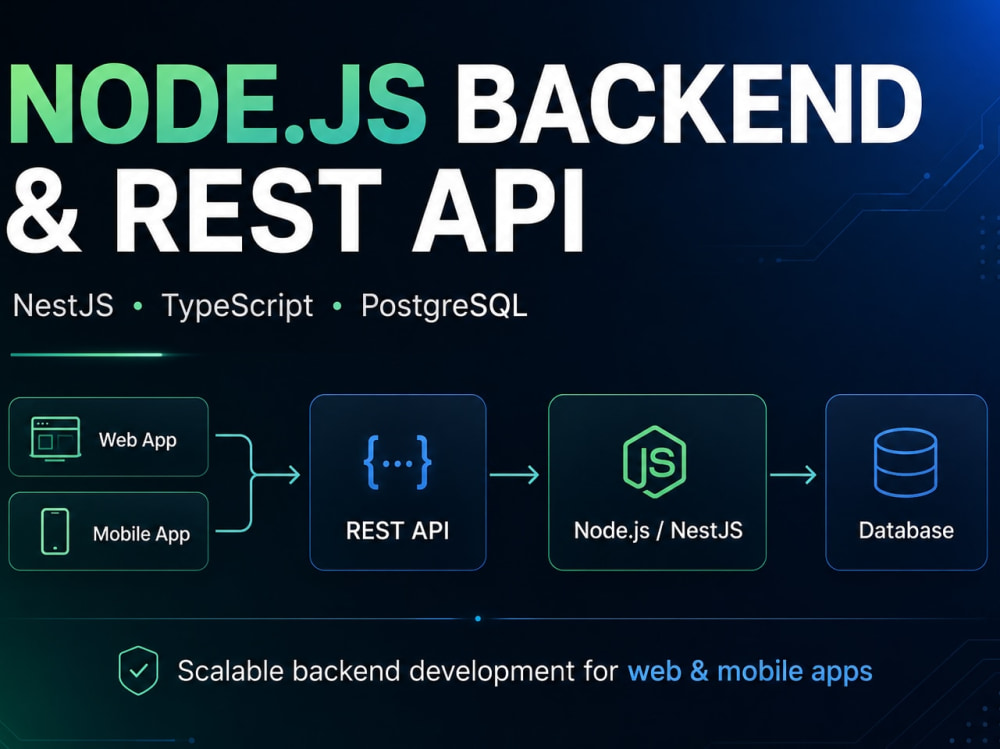Select the Web App card

coord(108,437)
